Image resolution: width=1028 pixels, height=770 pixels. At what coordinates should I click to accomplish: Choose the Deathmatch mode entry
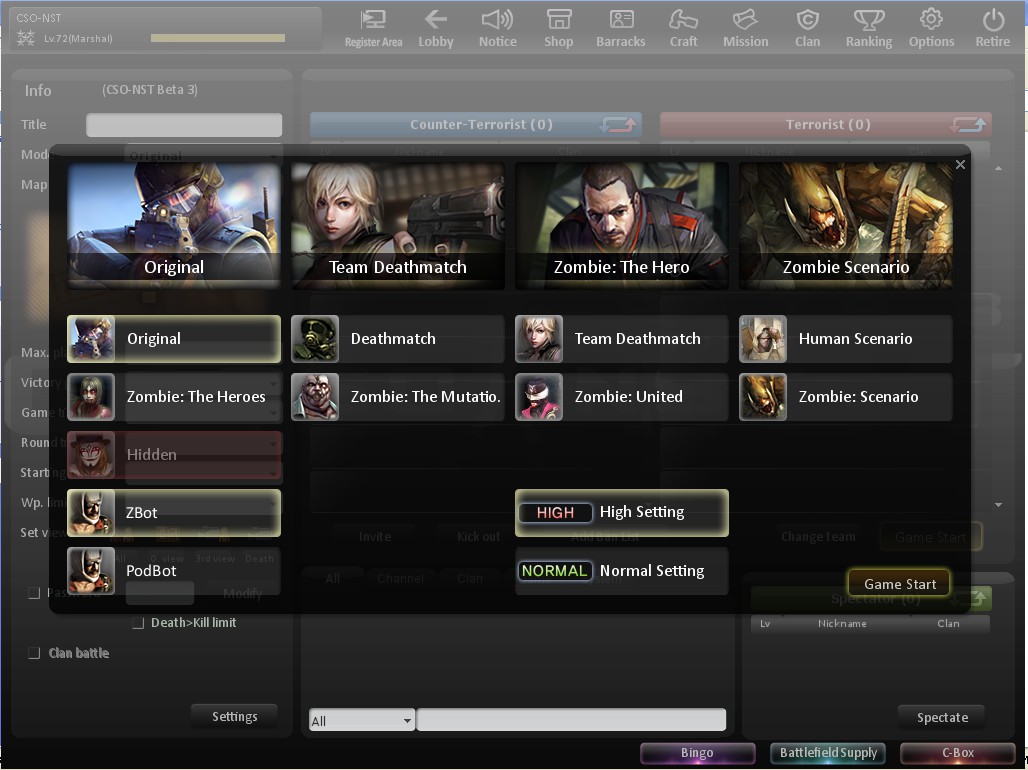coord(398,339)
